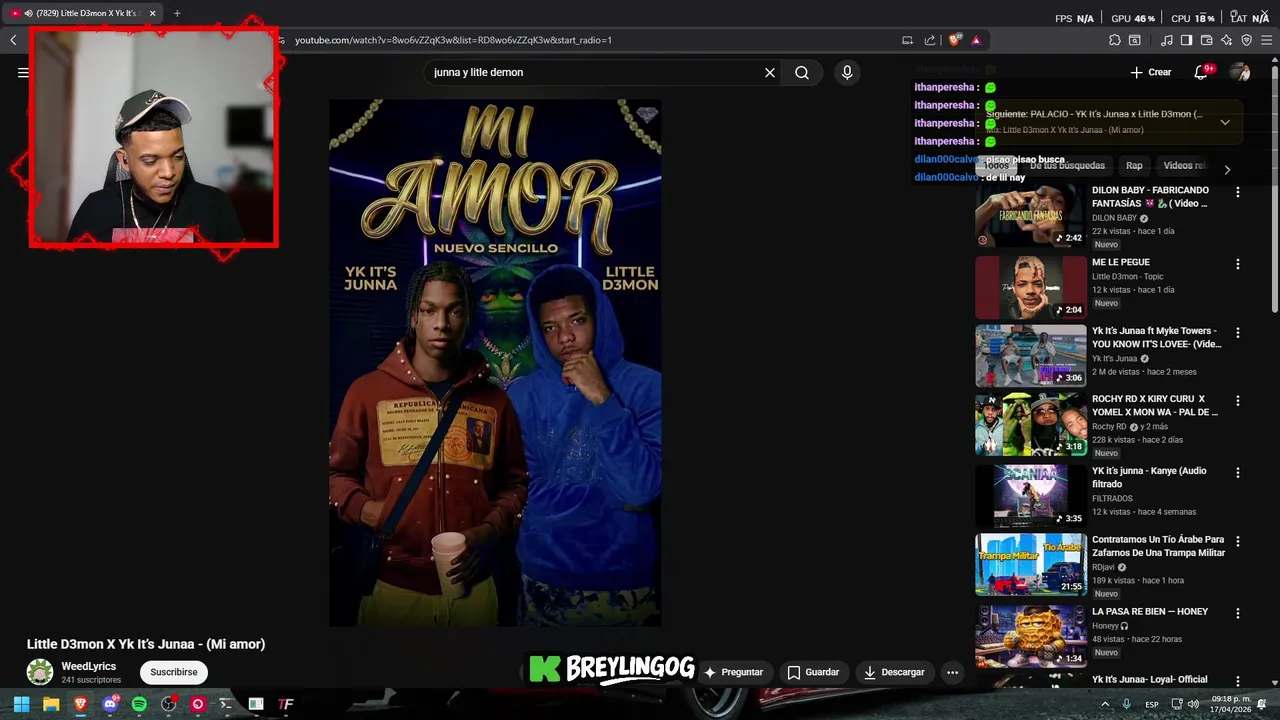Open YOU KNOW IT'S LOVEE thumbnail

click(x=1030, y=355)
